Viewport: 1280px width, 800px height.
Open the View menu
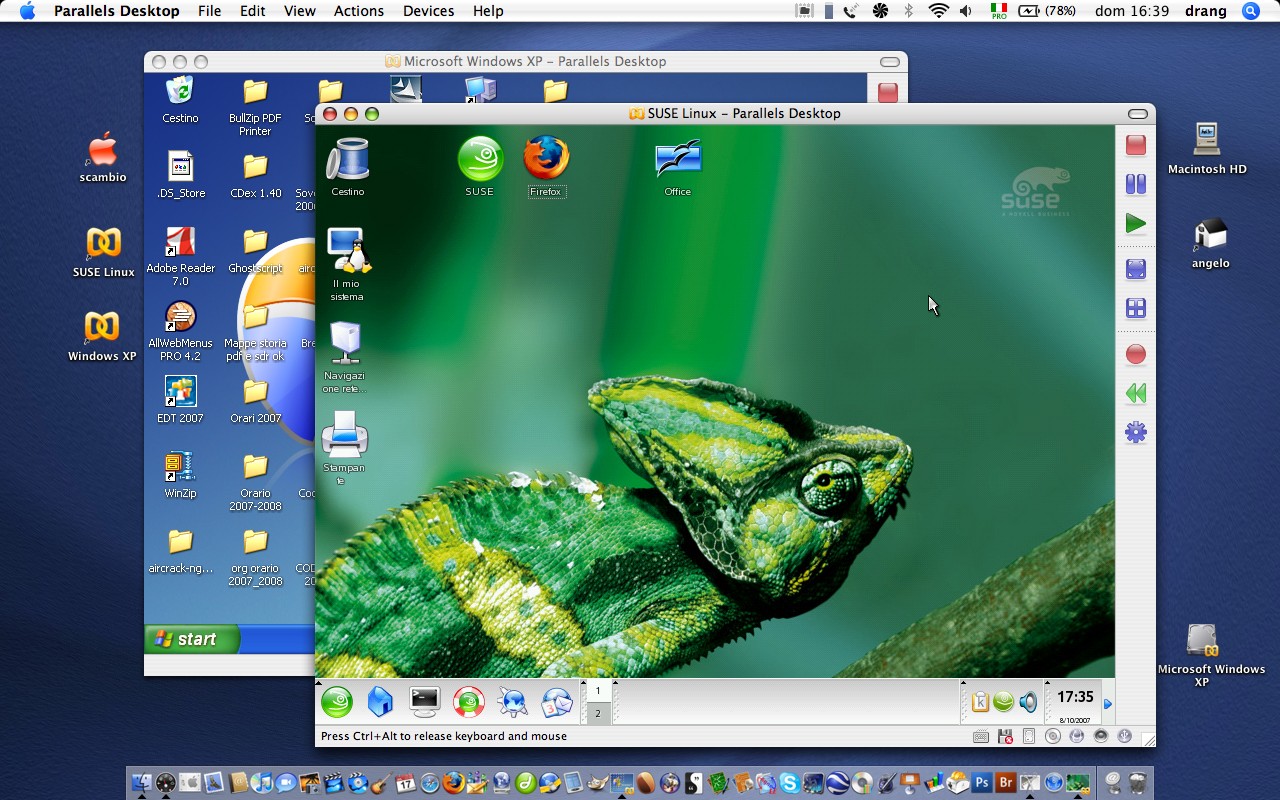pyautogui.click(x=300, y=11)
